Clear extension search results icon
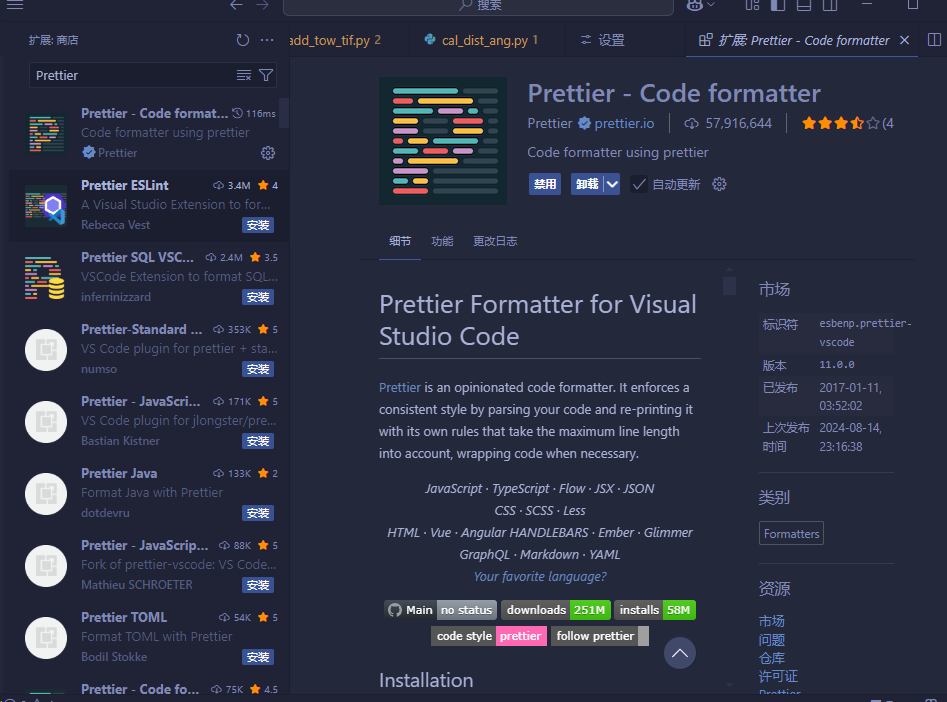This screenshot has width=947, height=702. pyautogui.click(x=243, y=76)
